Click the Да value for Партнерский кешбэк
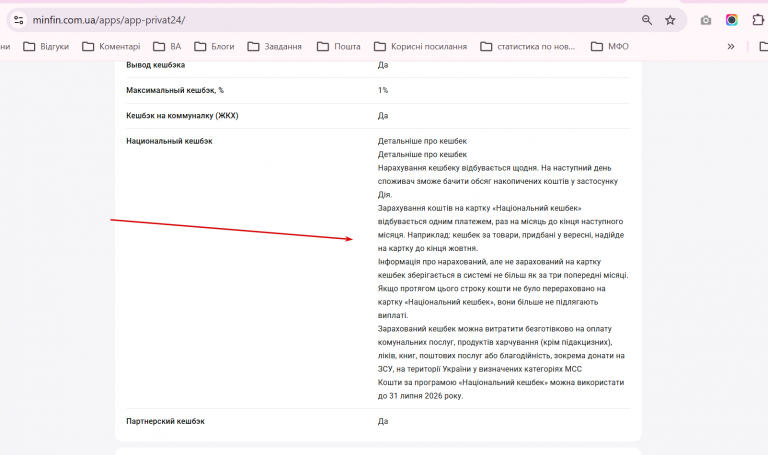This screenshot has width=768, height=455. click(x=383, y=421)
